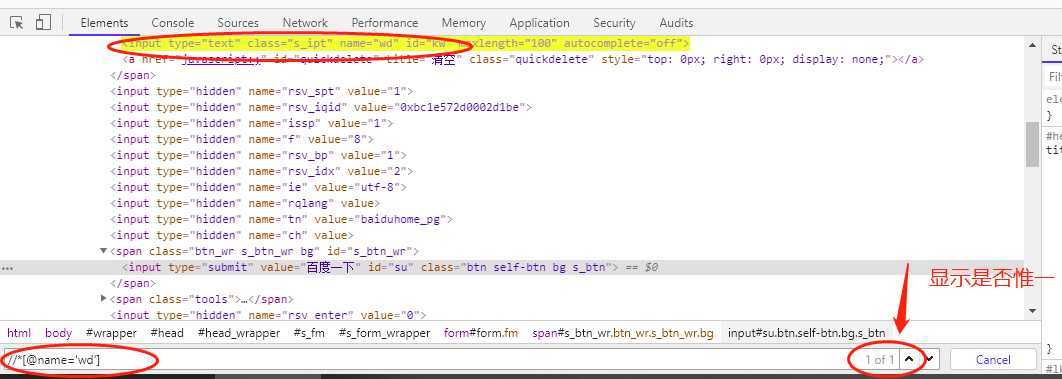Select #s_form_wrapper breadcrumb
Viewport: 1062px width, 379px height.
(x=384, y=333)
